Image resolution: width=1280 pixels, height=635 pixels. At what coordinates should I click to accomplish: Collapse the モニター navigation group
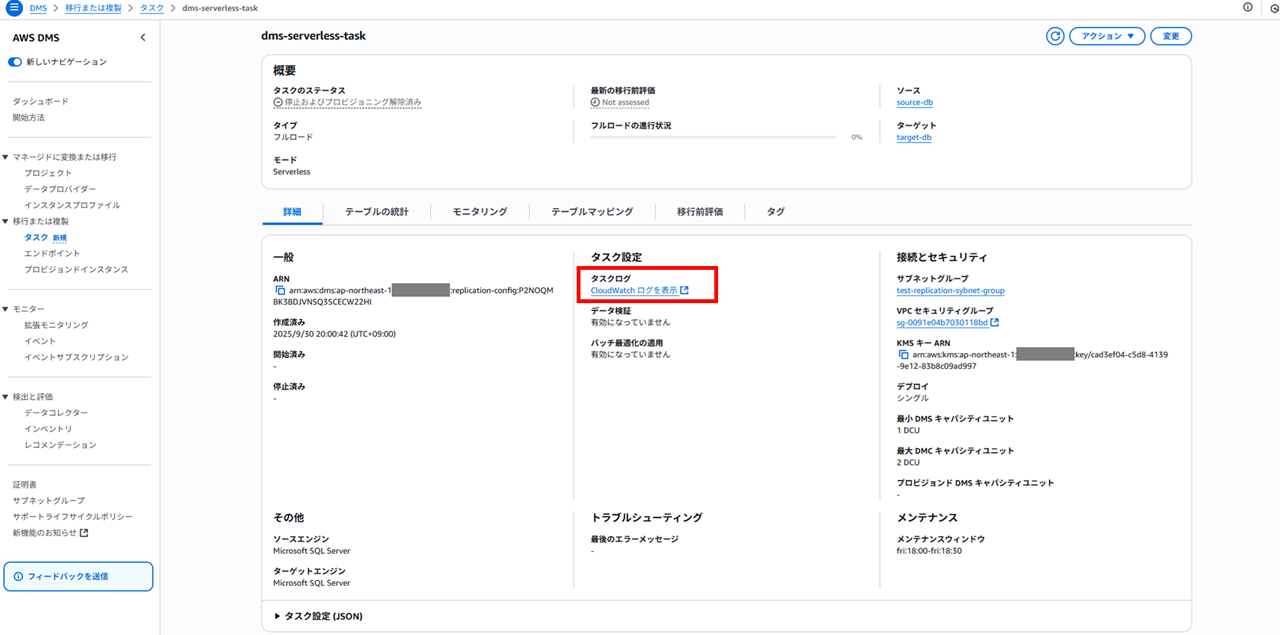(6, 309)
